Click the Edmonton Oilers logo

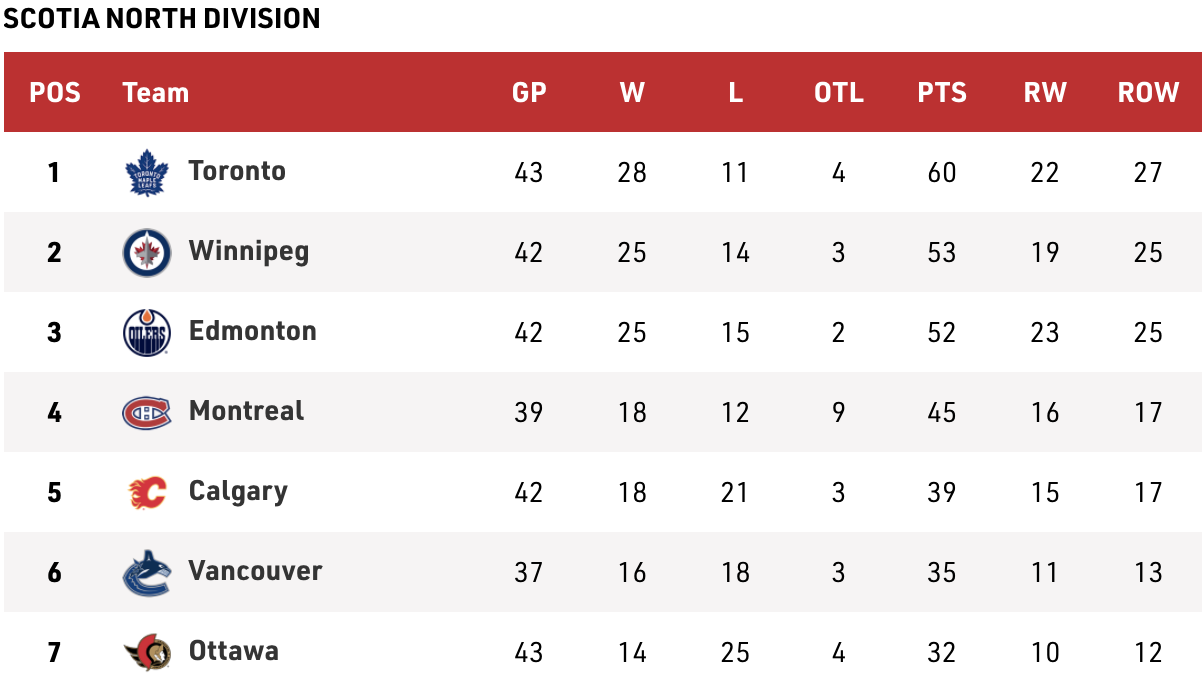click(147, 332)
